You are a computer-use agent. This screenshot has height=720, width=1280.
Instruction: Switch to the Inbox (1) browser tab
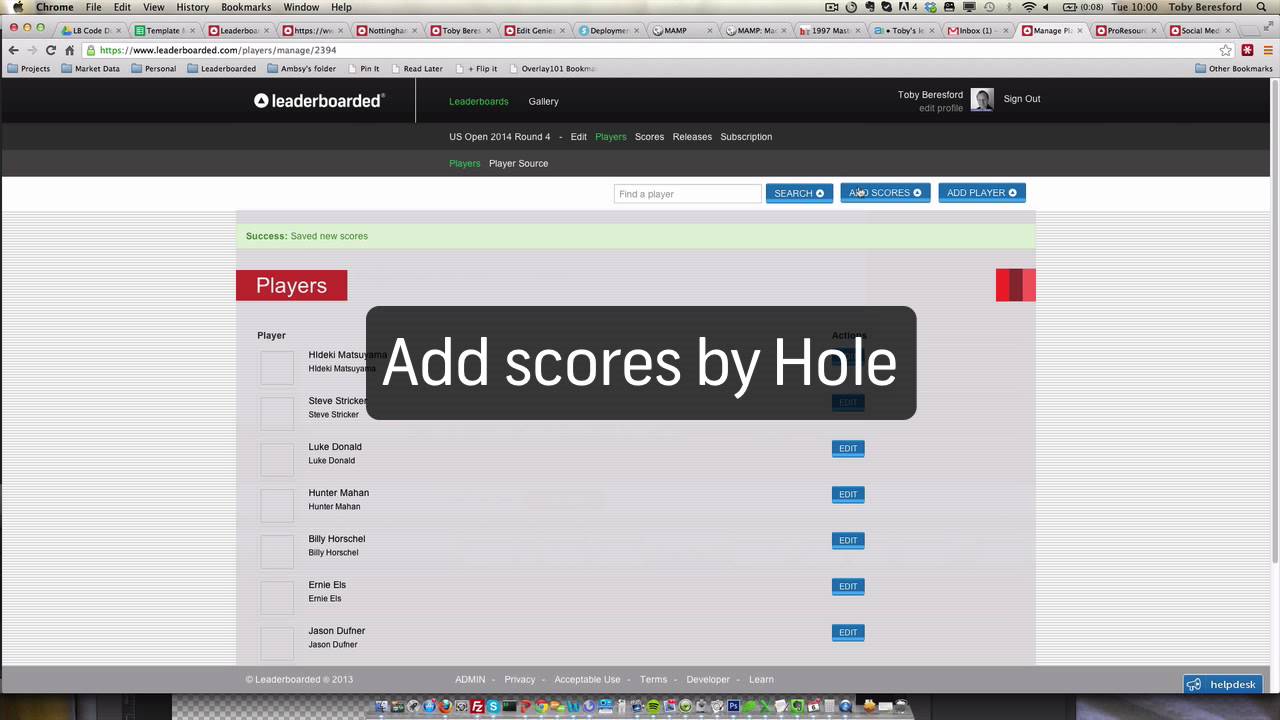coord(975,31)
